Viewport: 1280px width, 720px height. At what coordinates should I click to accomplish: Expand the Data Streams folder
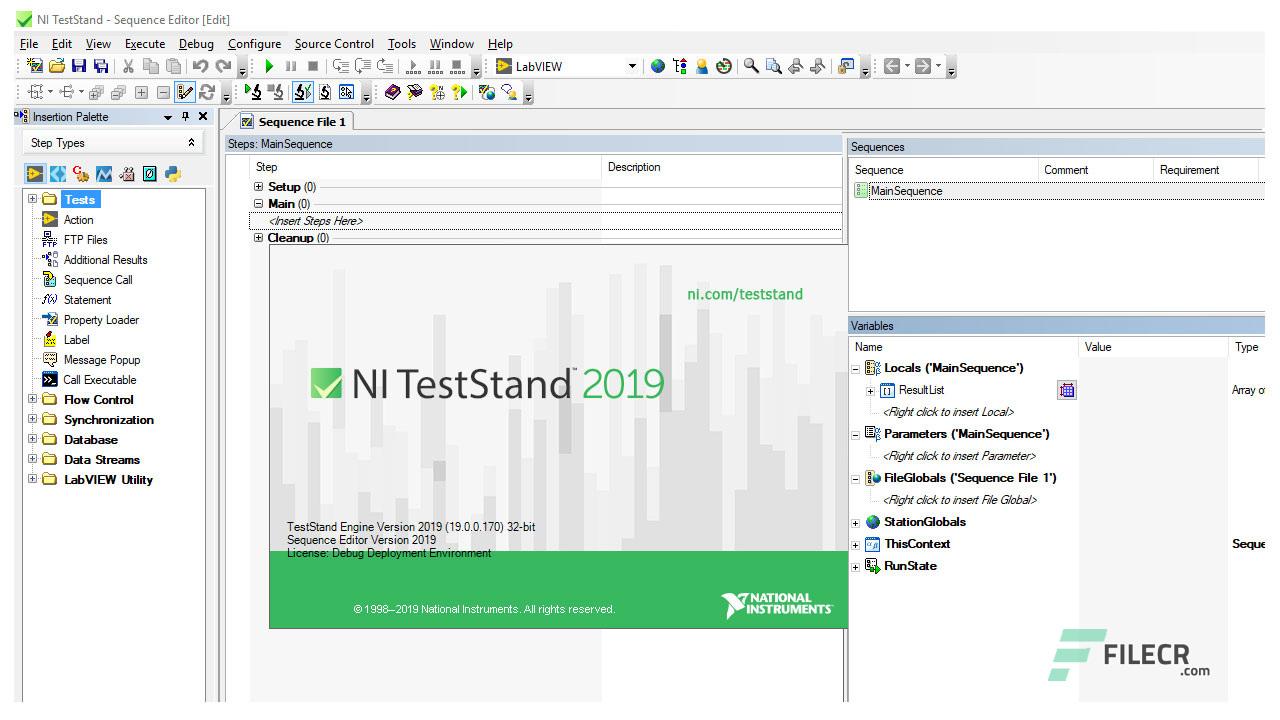pyautogui.click(x=32, y=459)
